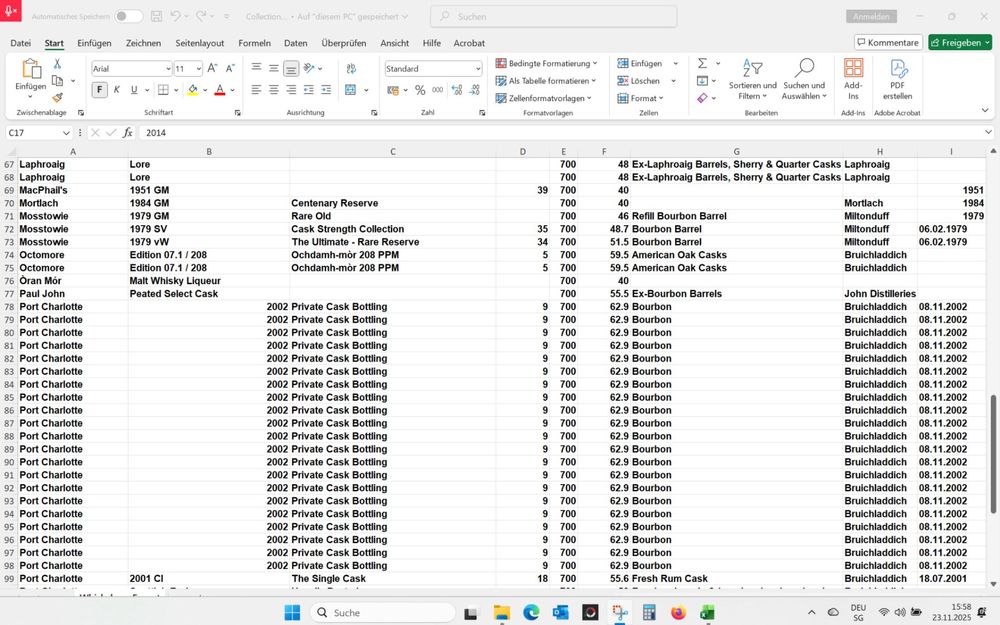Click the format painter brush icon
This screenshot has width=1000, height=625.
57,98
